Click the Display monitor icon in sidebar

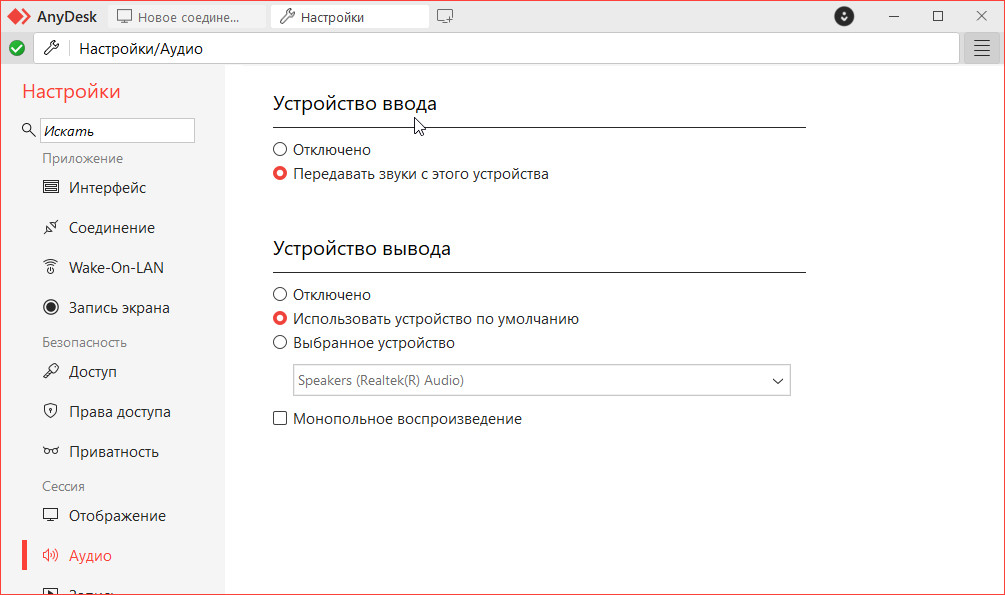click(x=50, y=516)
